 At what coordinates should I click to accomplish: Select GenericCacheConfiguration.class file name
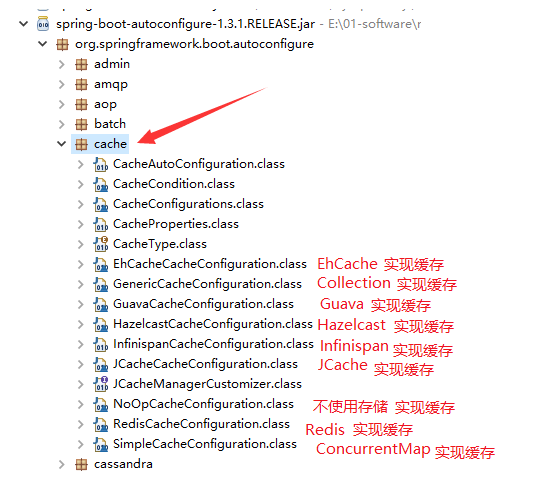tap(207, 284)
